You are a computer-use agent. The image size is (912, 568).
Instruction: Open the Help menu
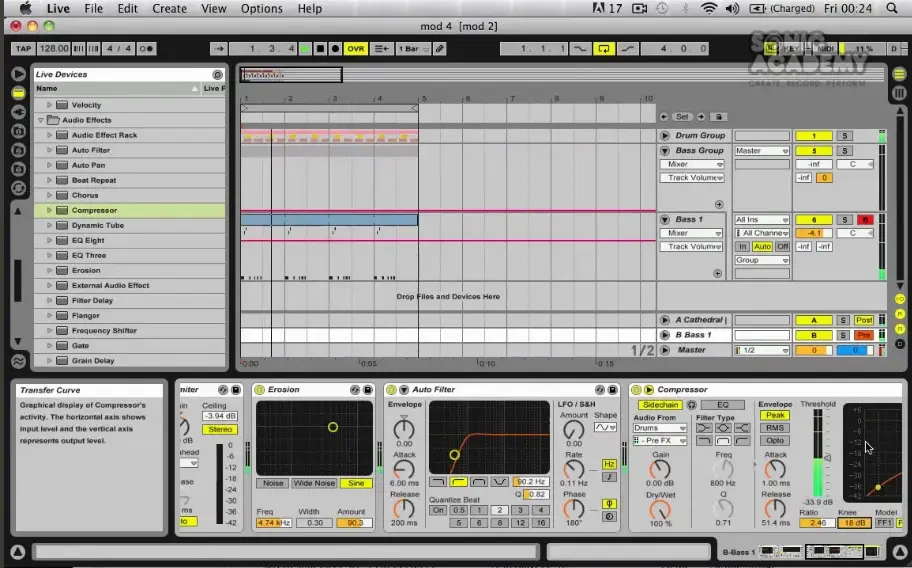[x=309, y=8]
